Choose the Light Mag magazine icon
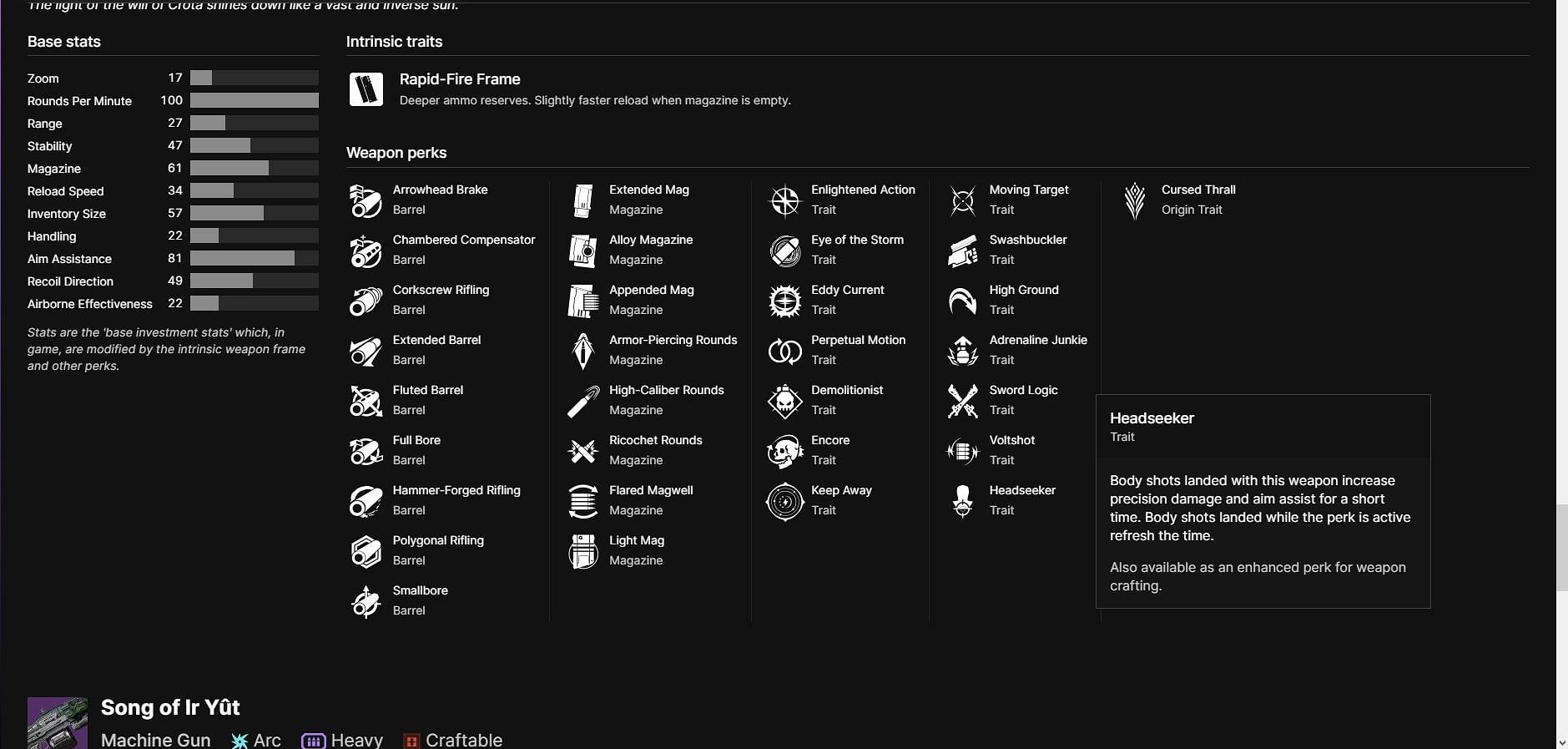This screenshot has height=749, width=1568. [582, 552]
